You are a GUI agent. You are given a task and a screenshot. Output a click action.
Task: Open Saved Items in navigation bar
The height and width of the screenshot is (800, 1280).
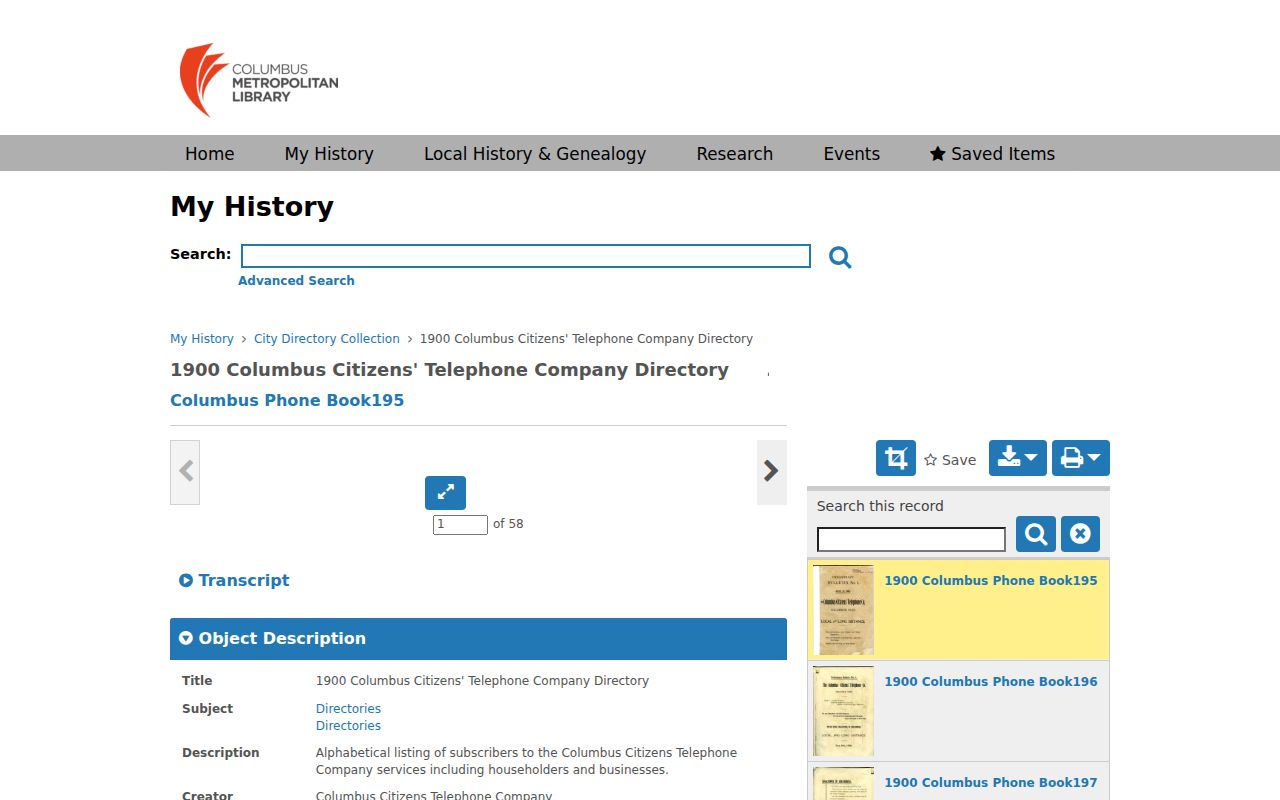(x=992, y=153)
